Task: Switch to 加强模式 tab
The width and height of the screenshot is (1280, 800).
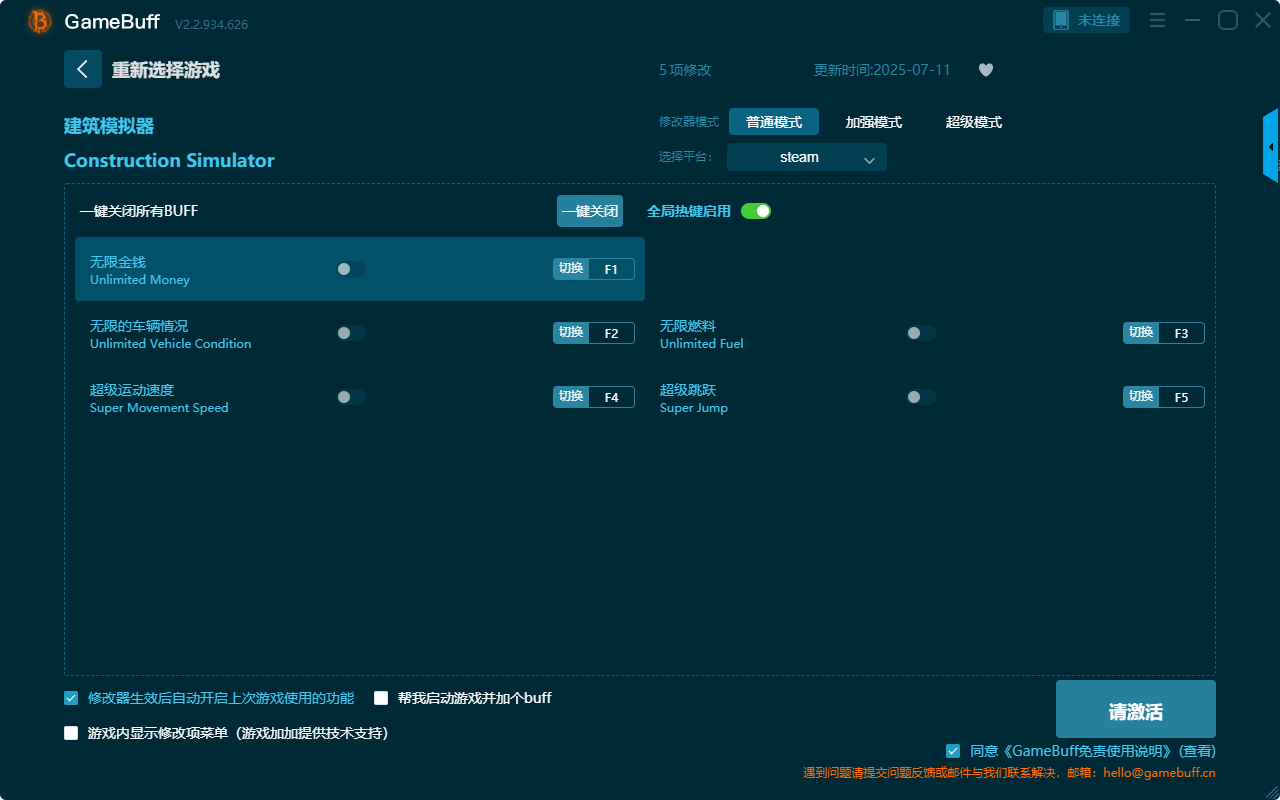Action: click(x=874, y=122)
